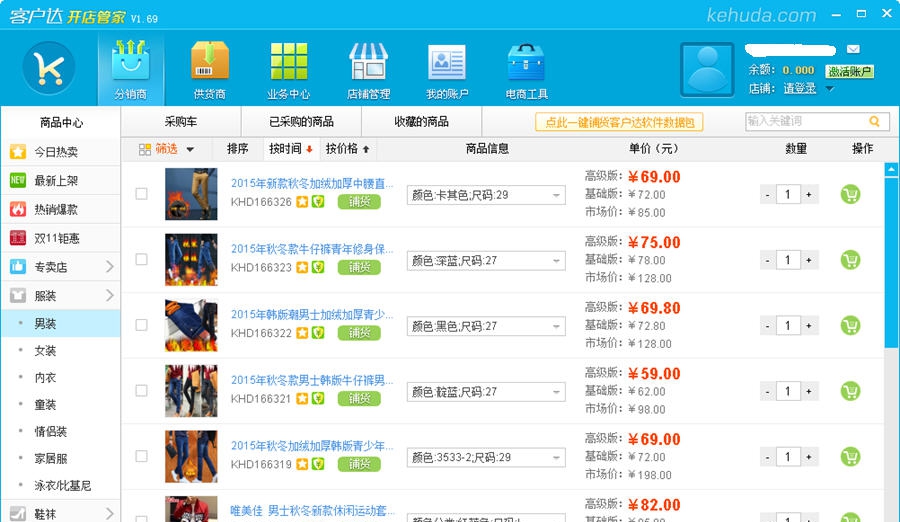900x522 pixels.
Task: Open the 分销商 distributor section
Action: click(130, 69)
